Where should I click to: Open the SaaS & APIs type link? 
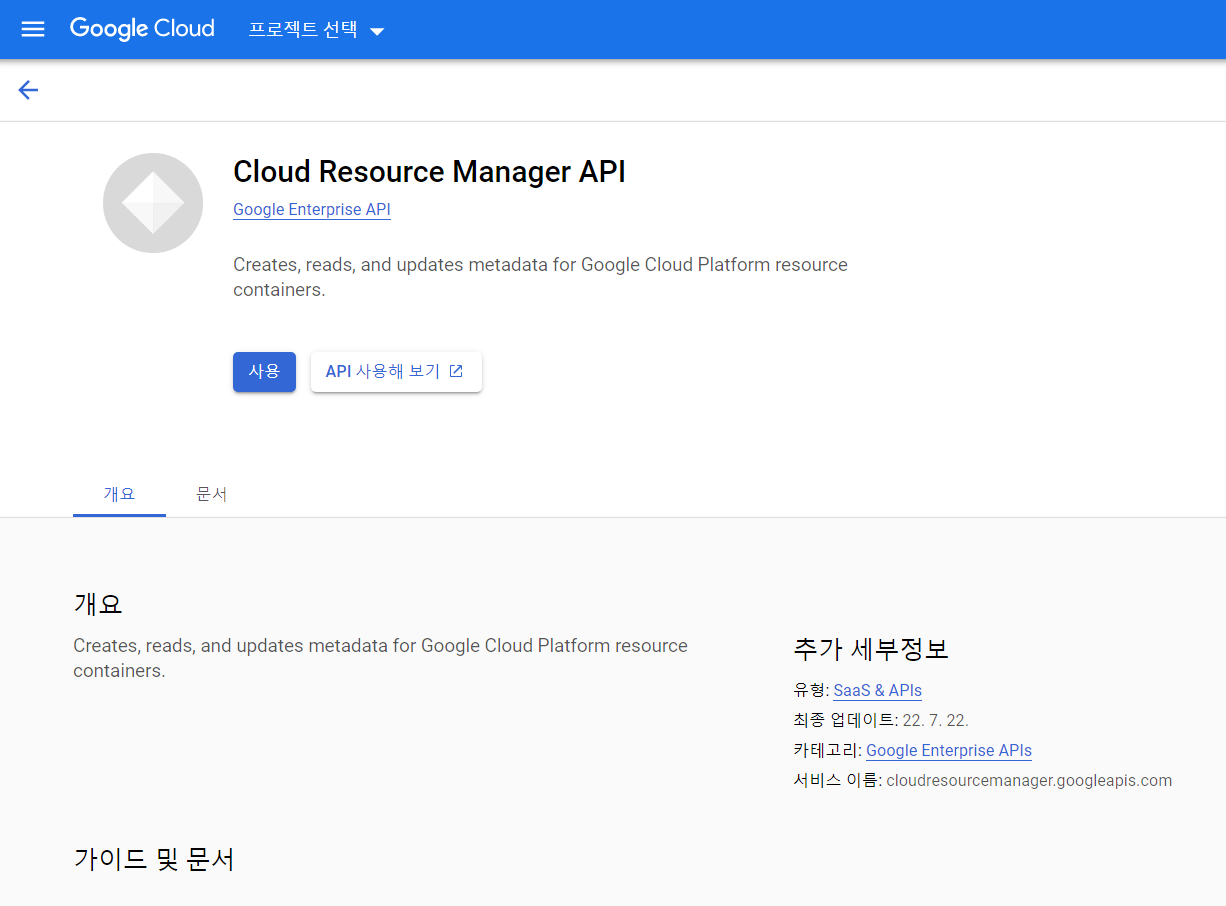877,691
